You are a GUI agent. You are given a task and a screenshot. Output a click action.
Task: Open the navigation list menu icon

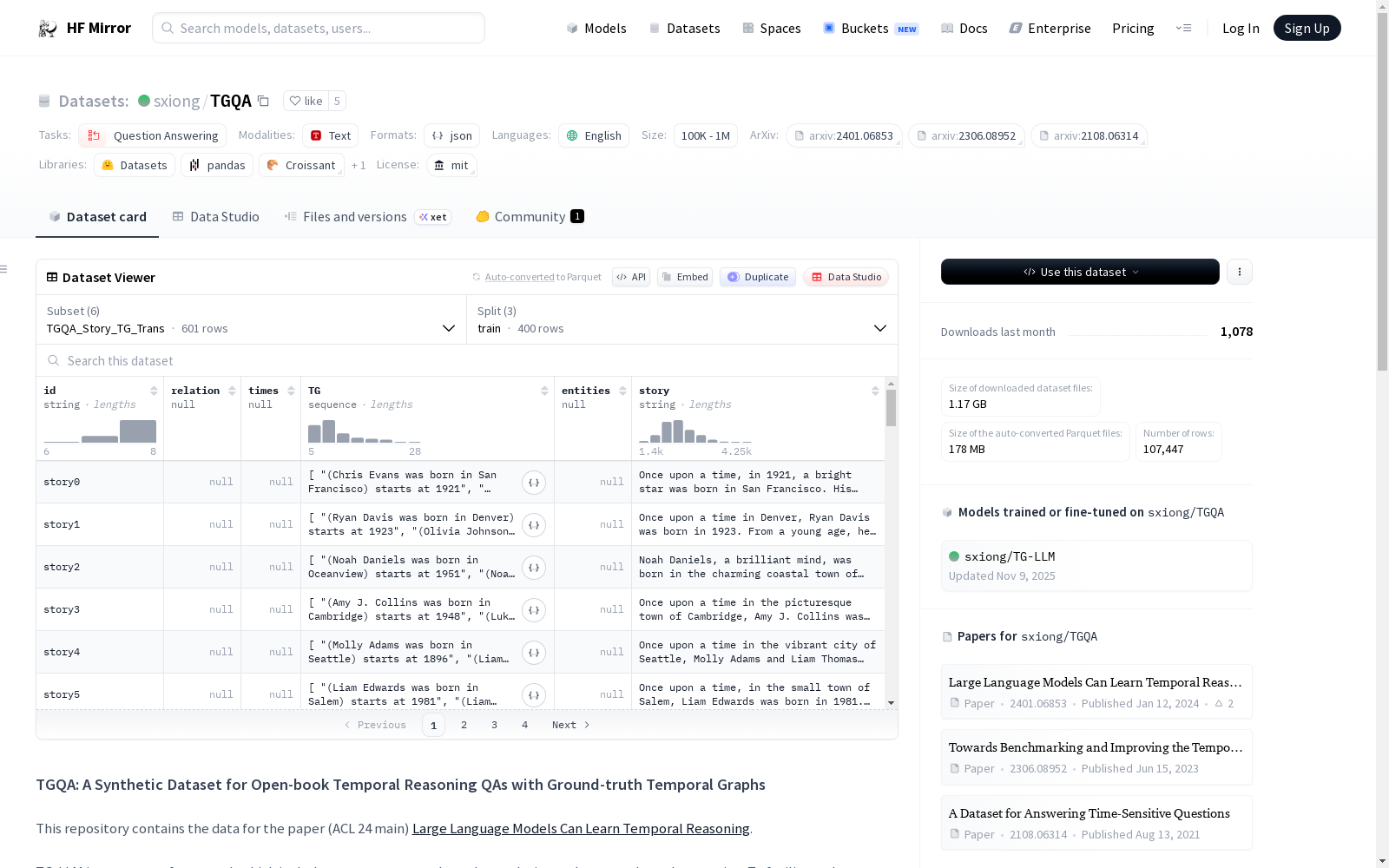point(1183,28)
